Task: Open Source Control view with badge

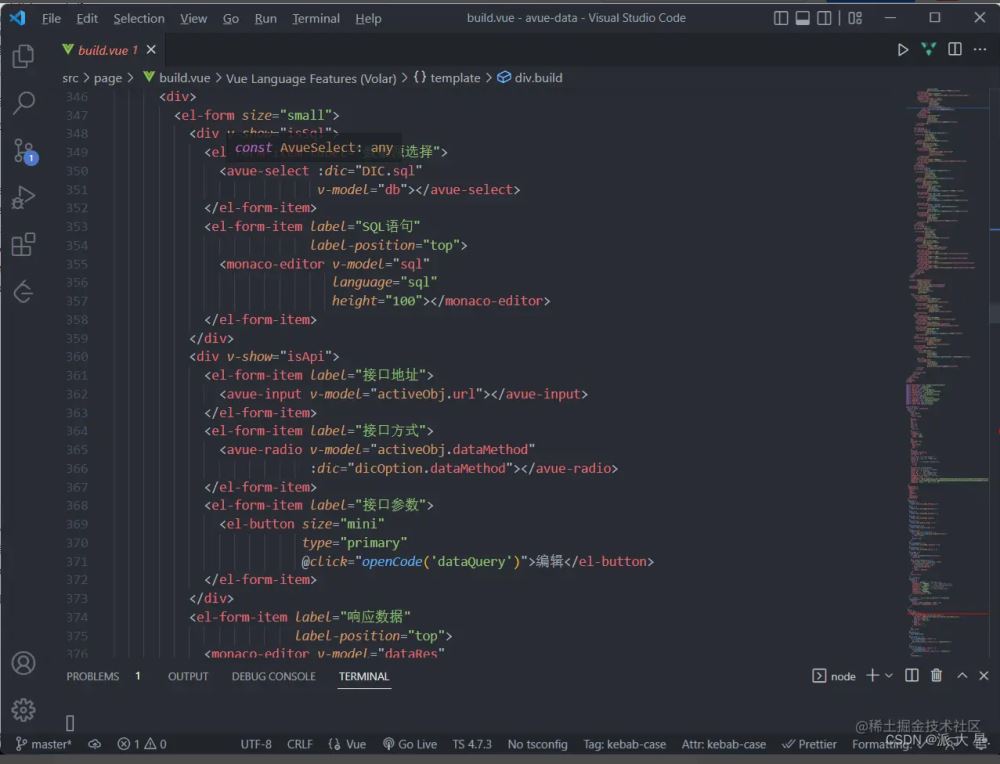Action: [23, 151]
